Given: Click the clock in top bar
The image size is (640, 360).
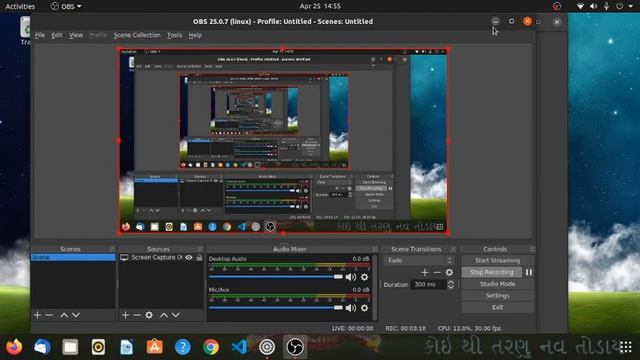Looking at the screenshot, I should pyautogui.click(x=320, y=6).
